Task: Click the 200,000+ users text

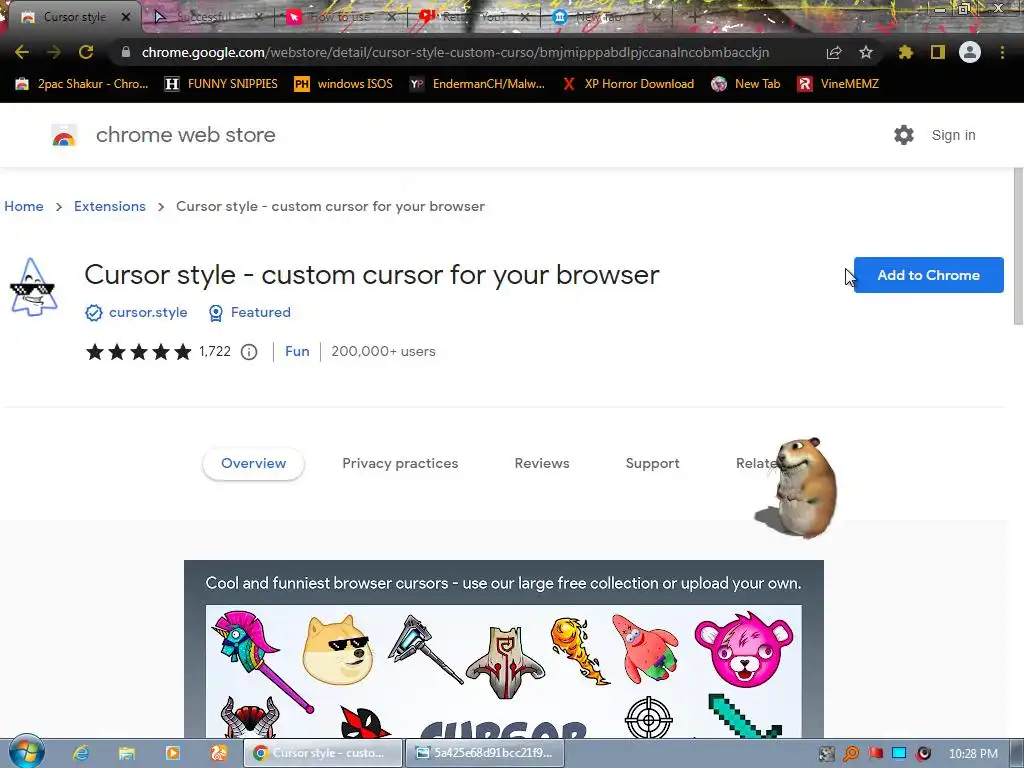Action: click(383, 351)
